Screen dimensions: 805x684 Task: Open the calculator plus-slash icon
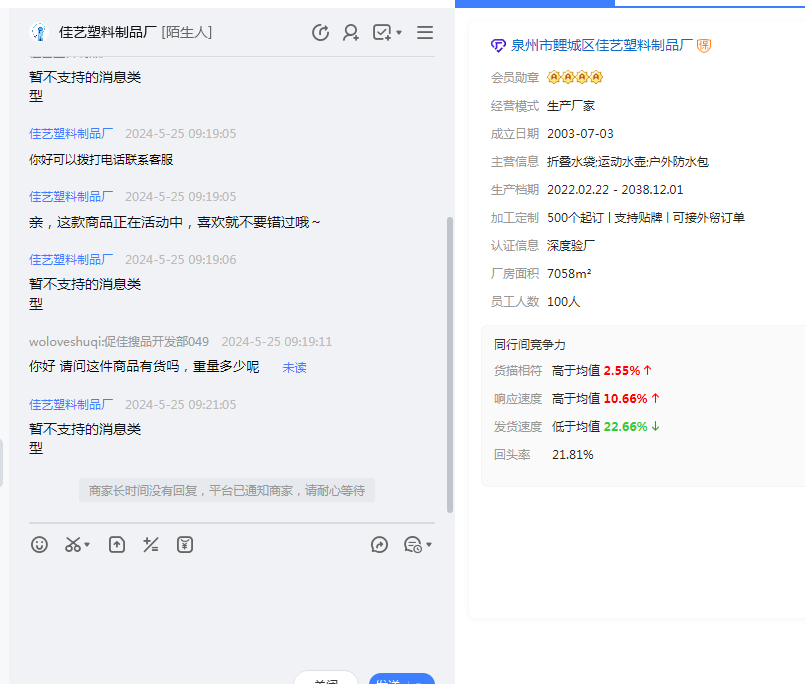(151, 545)
